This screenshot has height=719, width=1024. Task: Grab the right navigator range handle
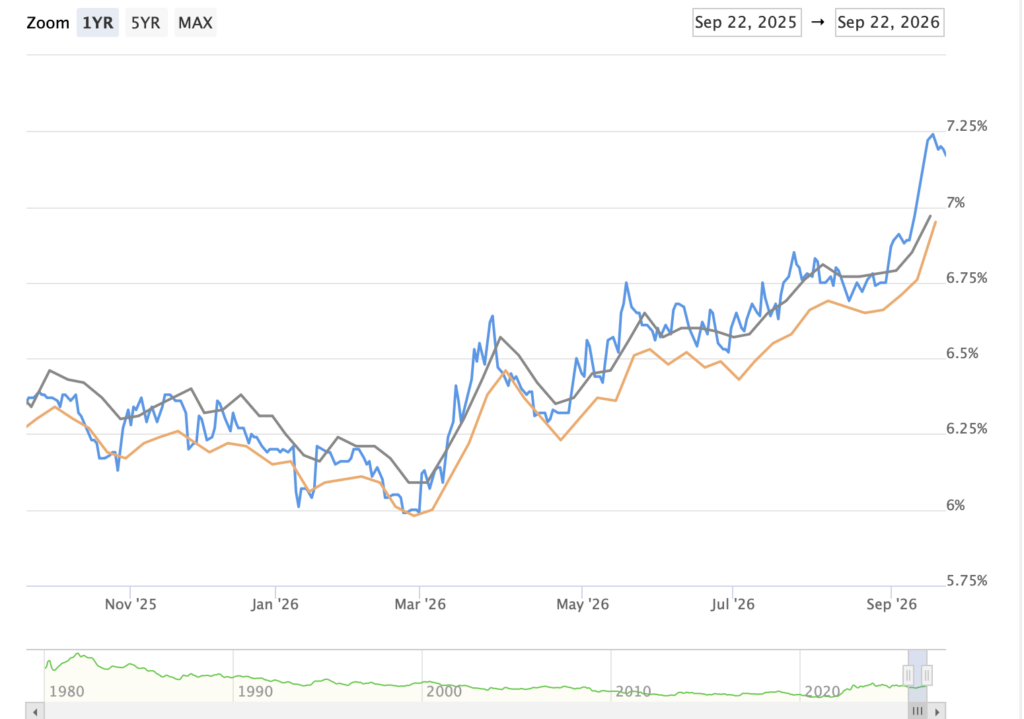coord(927,675)
